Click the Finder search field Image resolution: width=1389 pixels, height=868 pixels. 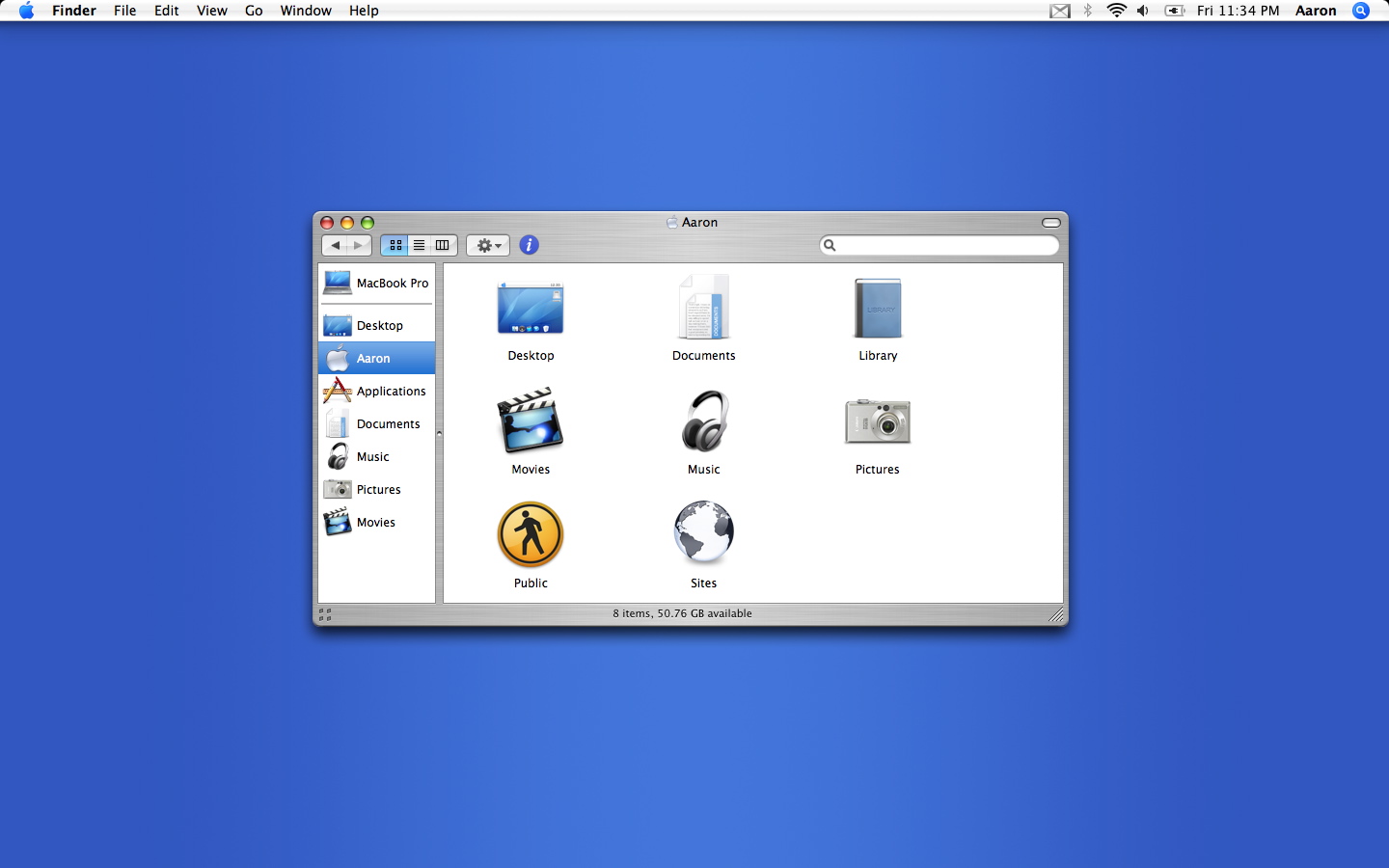tap(940, 245)
